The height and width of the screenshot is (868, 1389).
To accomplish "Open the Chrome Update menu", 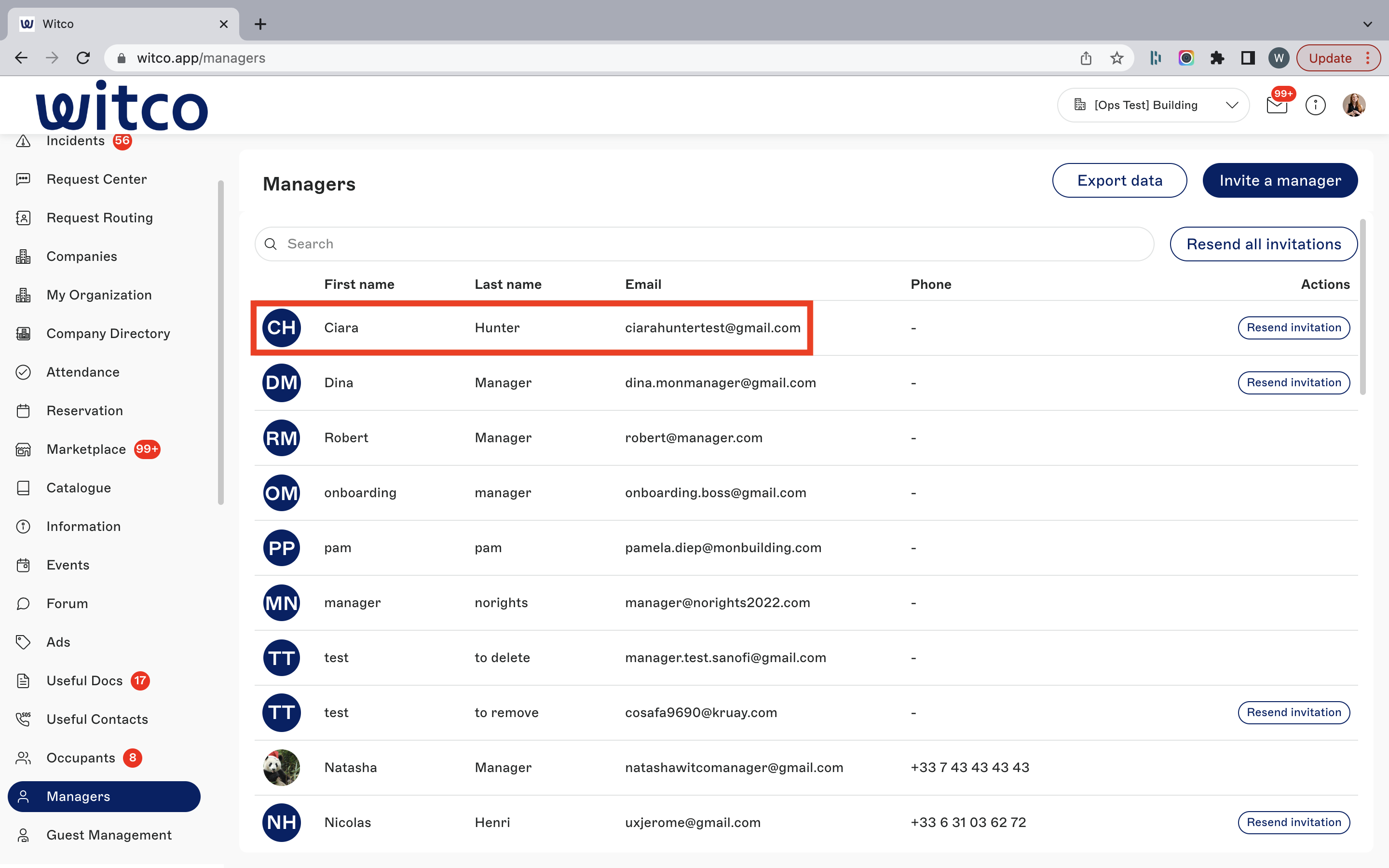I will coord(1338,58).
